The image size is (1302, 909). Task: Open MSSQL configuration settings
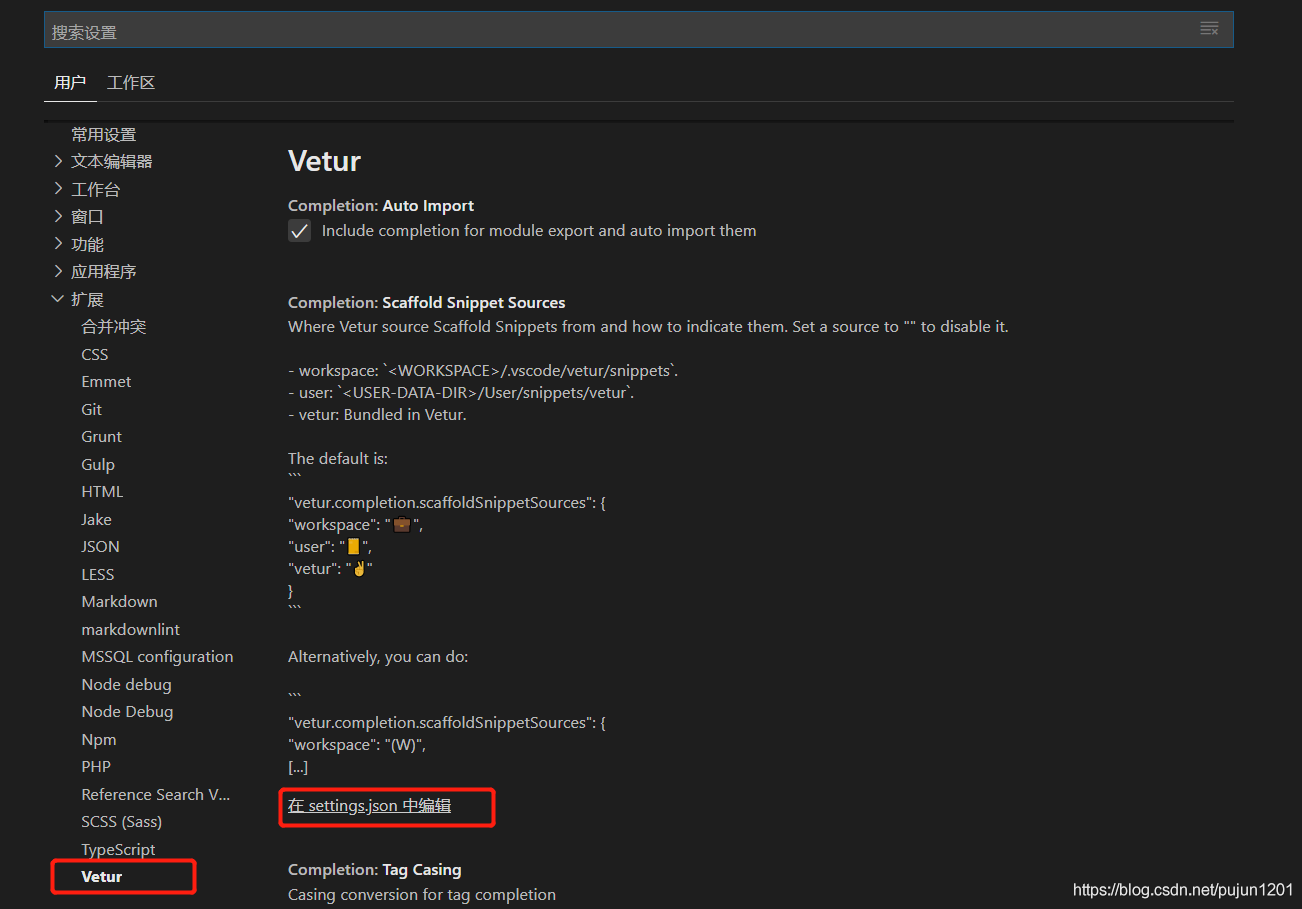click(x=157, y=657)
